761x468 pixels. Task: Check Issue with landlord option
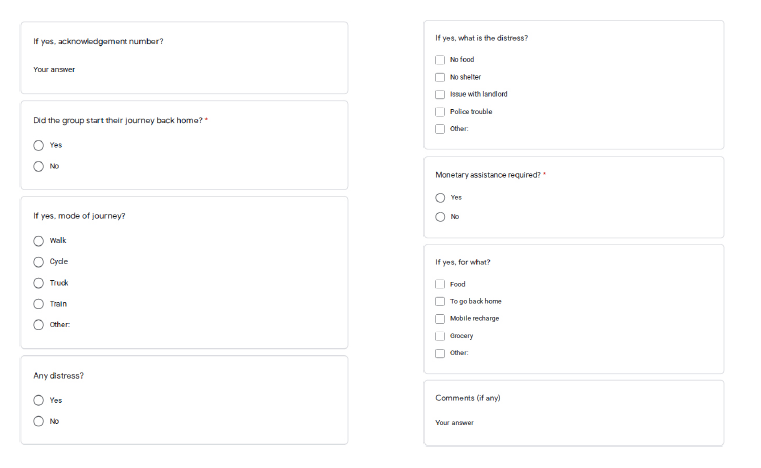(x=440, y=94)
